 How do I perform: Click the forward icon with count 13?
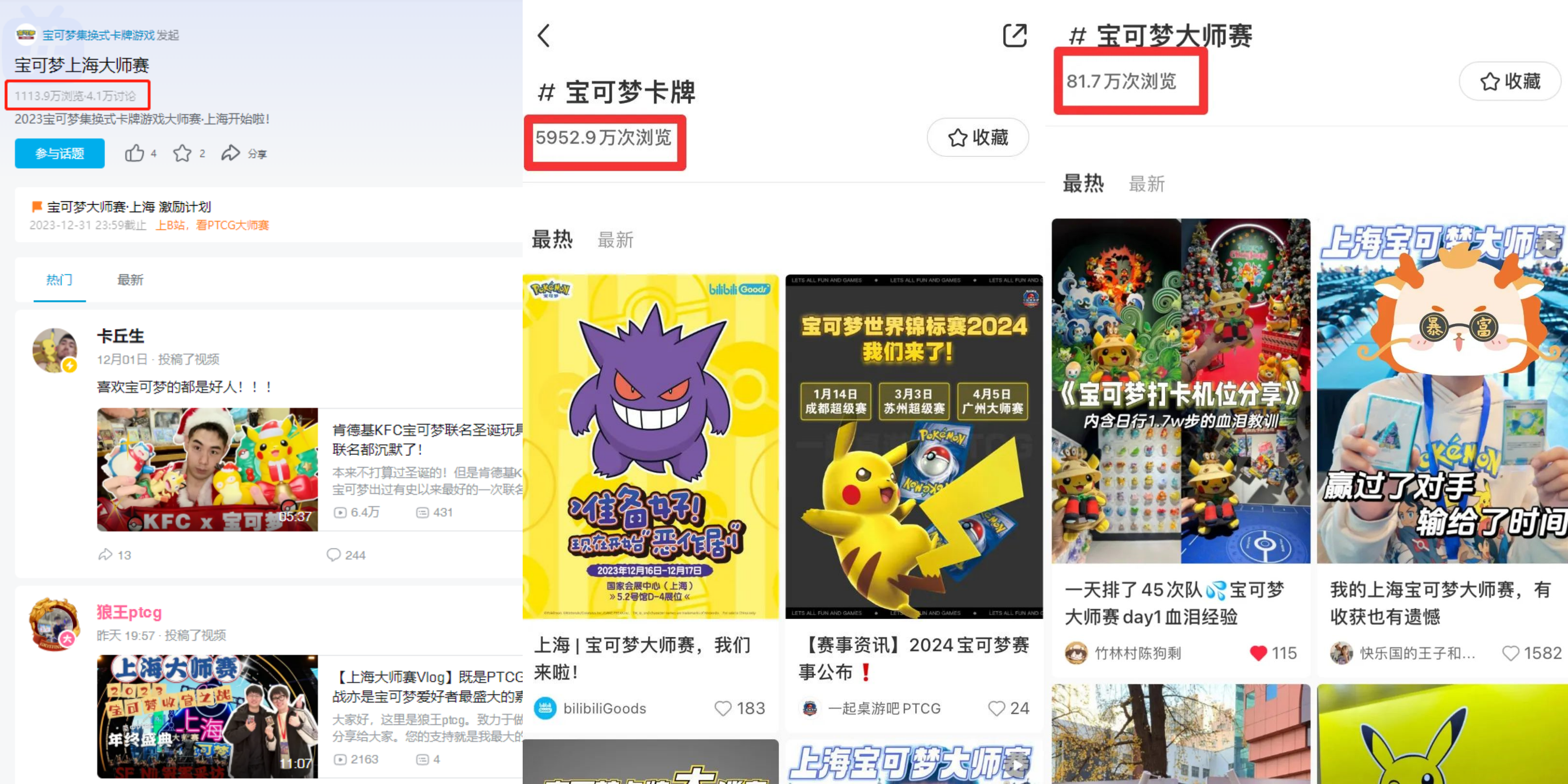coord(106,555)
